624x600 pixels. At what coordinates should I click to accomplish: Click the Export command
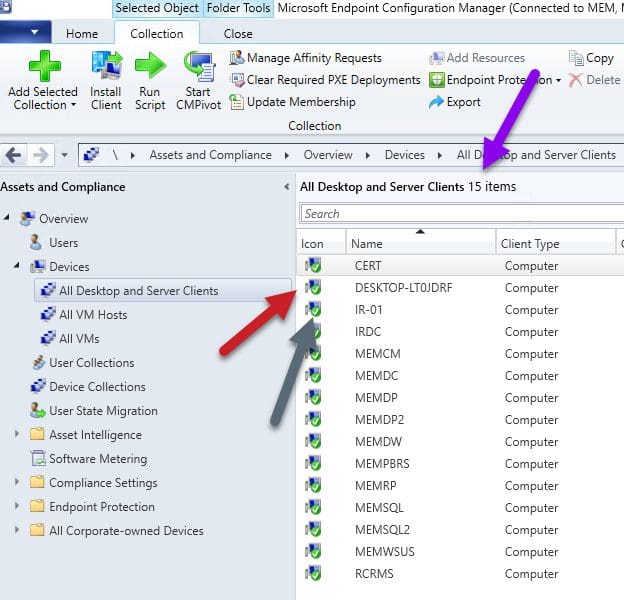455,102
